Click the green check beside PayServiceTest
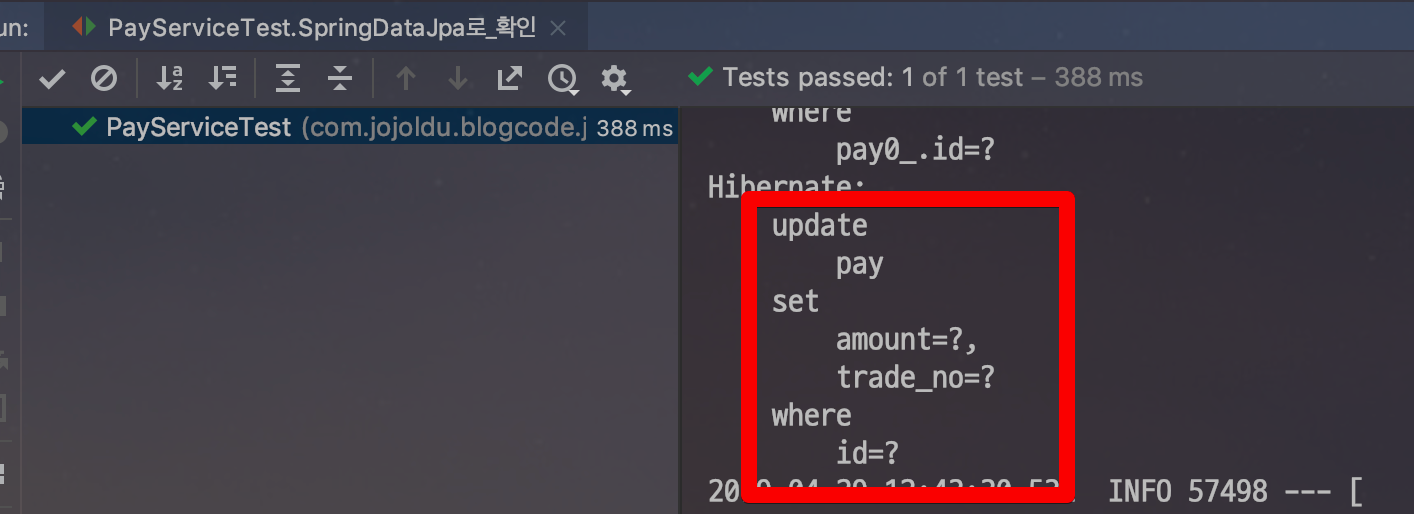The image size is (1414, 514). pos(85,127)
